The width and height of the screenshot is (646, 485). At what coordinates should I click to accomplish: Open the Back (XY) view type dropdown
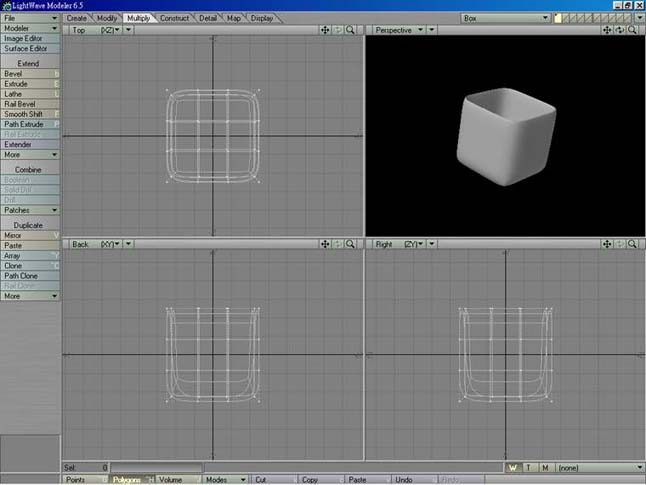94,244
